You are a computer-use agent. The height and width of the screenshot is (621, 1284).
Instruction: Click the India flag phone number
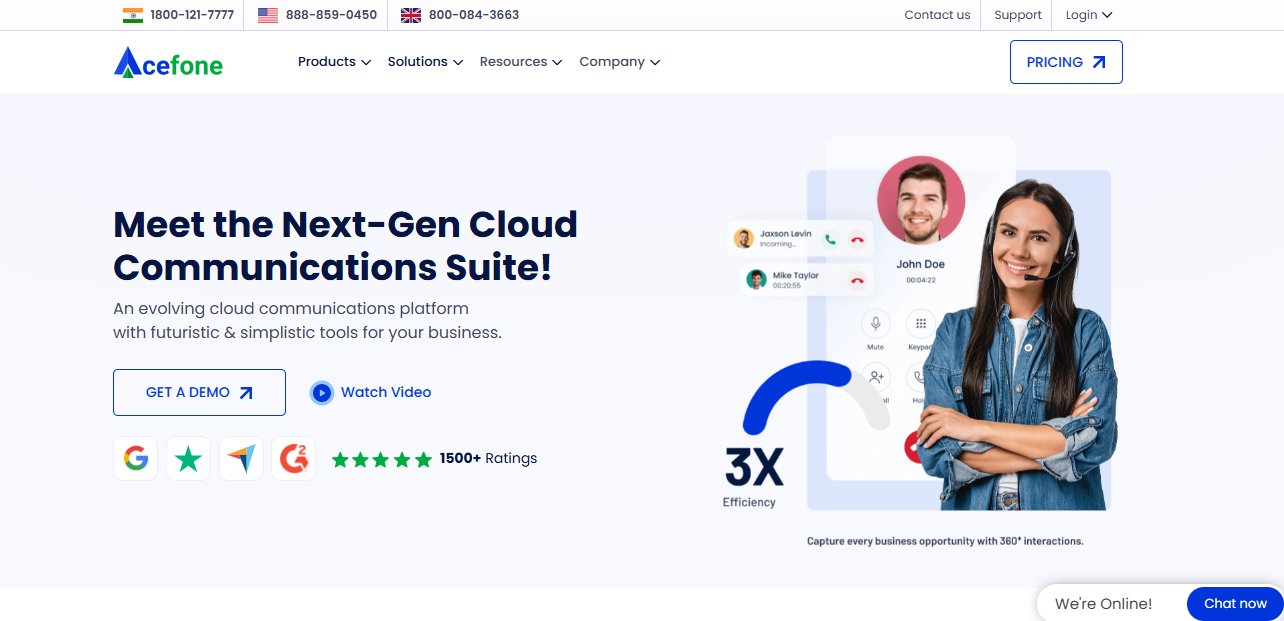(x=179, y=15)
